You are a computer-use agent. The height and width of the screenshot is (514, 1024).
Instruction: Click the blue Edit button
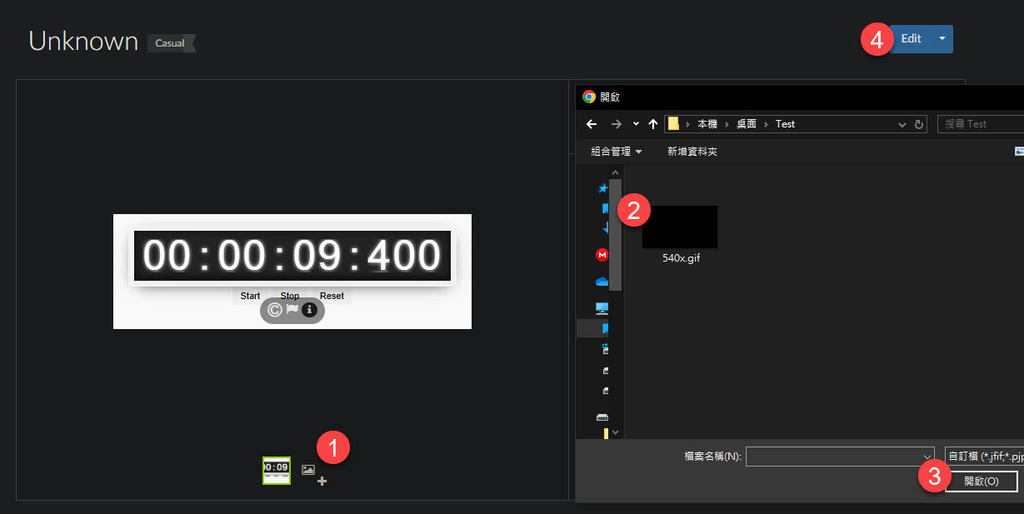[x=910, y=39]
